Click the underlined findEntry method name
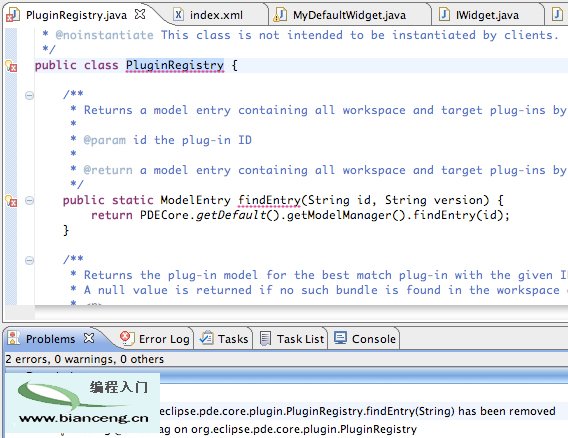The height and width of the screenshot is (438, 568). 269,200
